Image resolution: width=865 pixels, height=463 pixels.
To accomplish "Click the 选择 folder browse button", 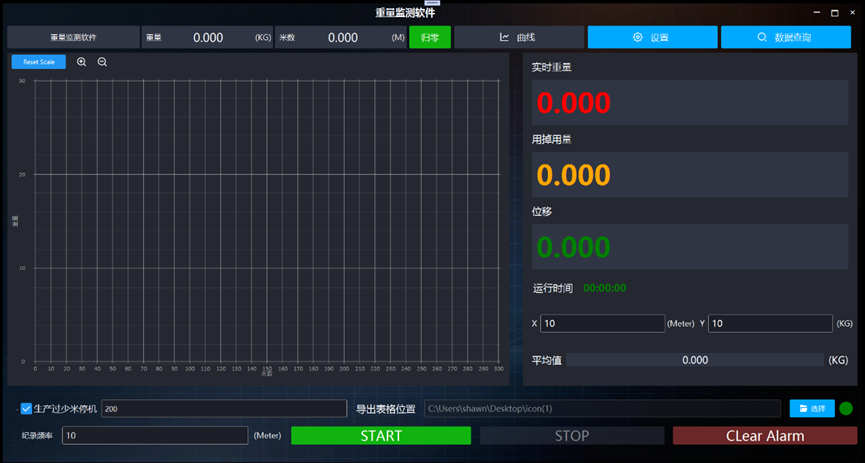I will coord(812,408).
